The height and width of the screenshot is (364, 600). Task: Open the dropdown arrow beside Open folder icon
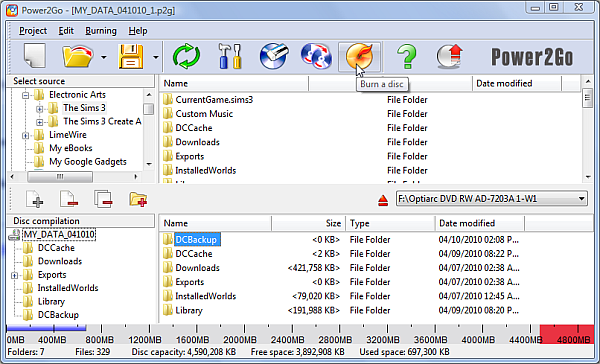(104, 57)
